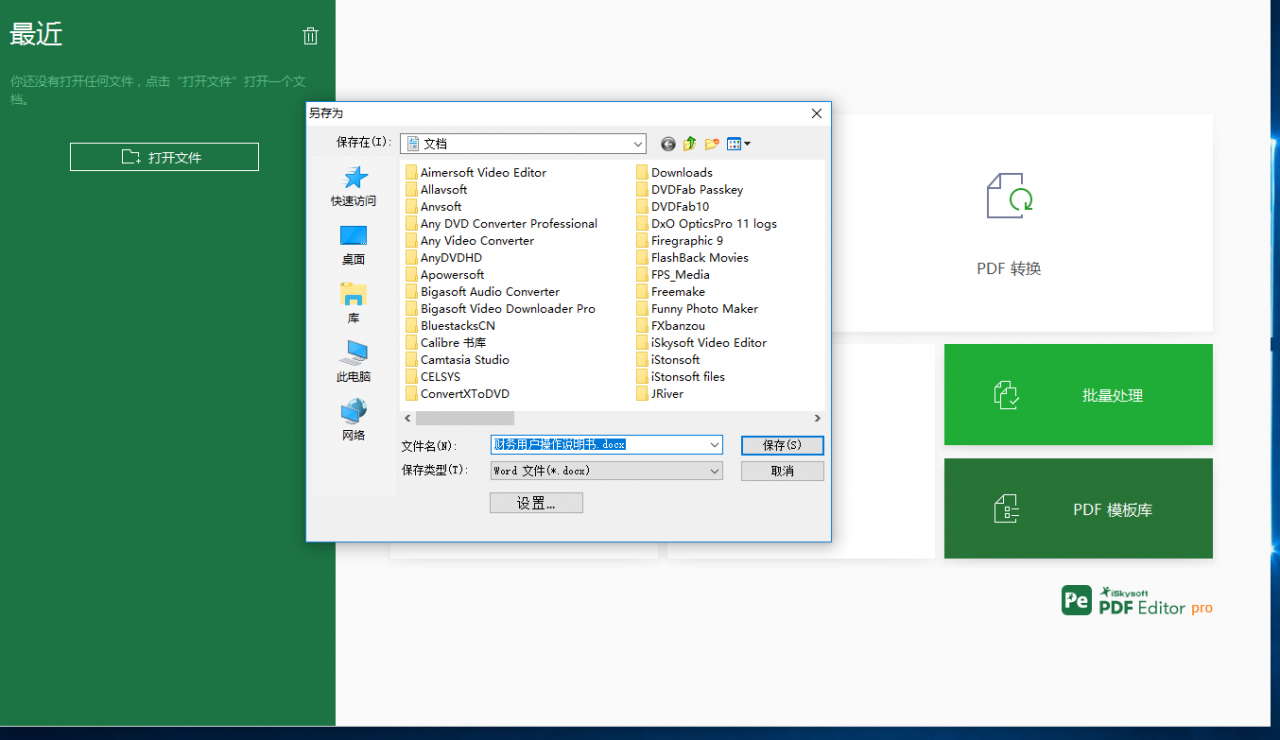Click the green back navigation arrow
The width and height of the screenshot is (1280, 740).
667,143
